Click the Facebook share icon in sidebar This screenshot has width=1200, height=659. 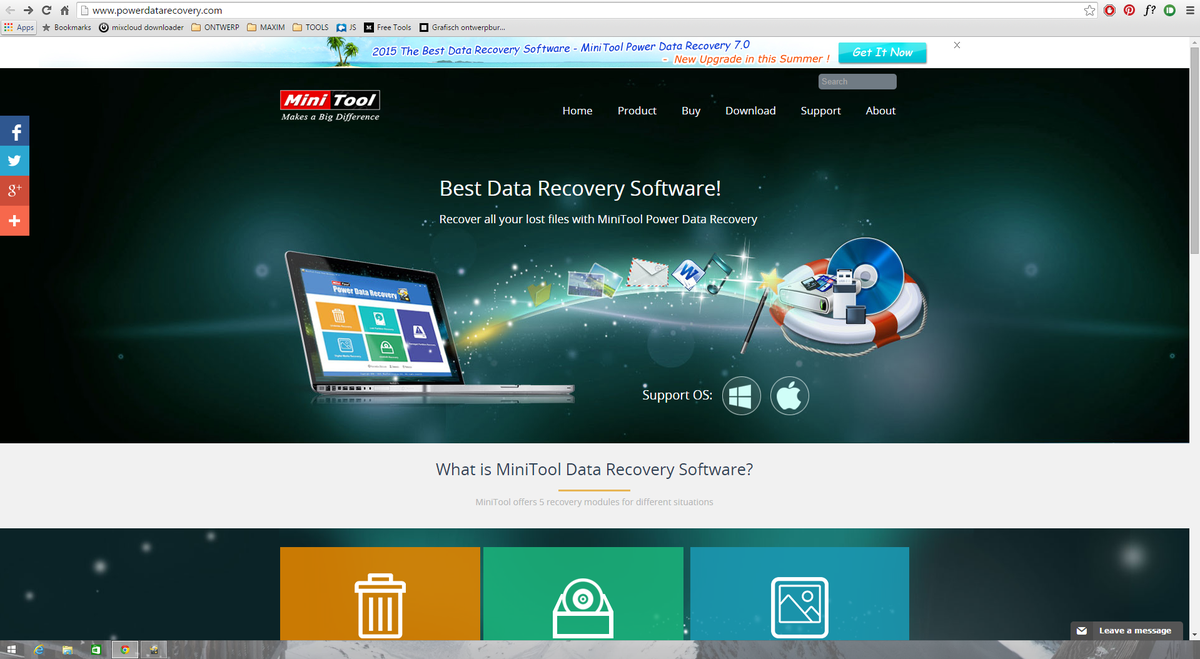pos(14,131)
